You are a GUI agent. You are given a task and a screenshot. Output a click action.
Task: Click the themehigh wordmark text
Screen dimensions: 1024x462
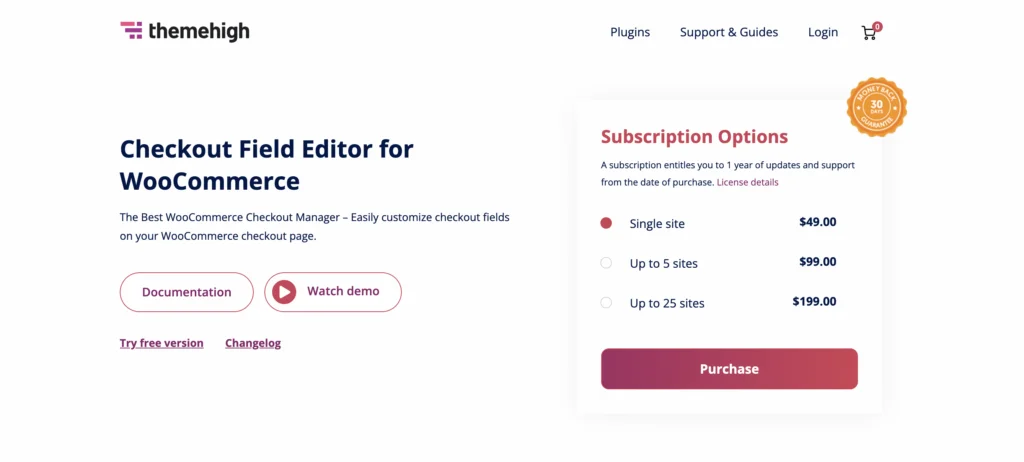pos(199,31)
